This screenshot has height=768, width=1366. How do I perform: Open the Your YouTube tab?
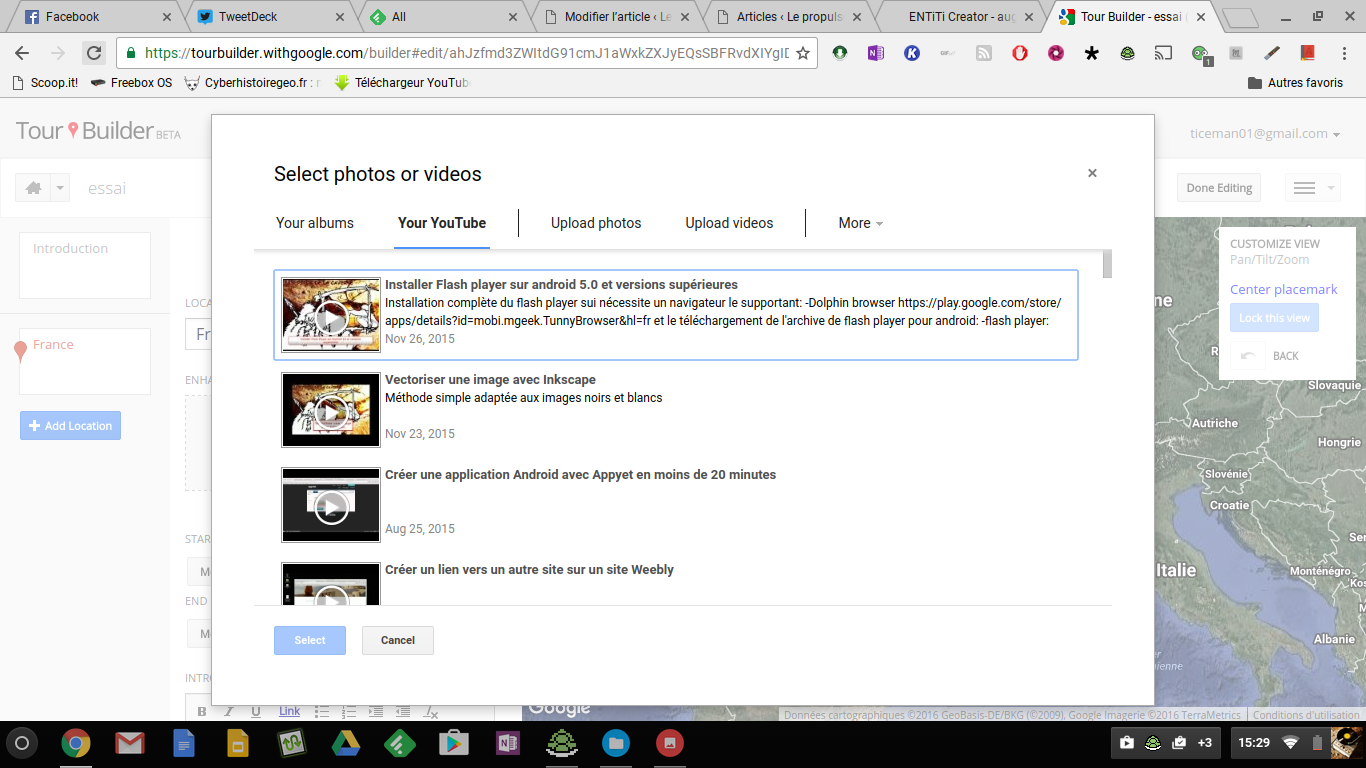coord(442,223)
